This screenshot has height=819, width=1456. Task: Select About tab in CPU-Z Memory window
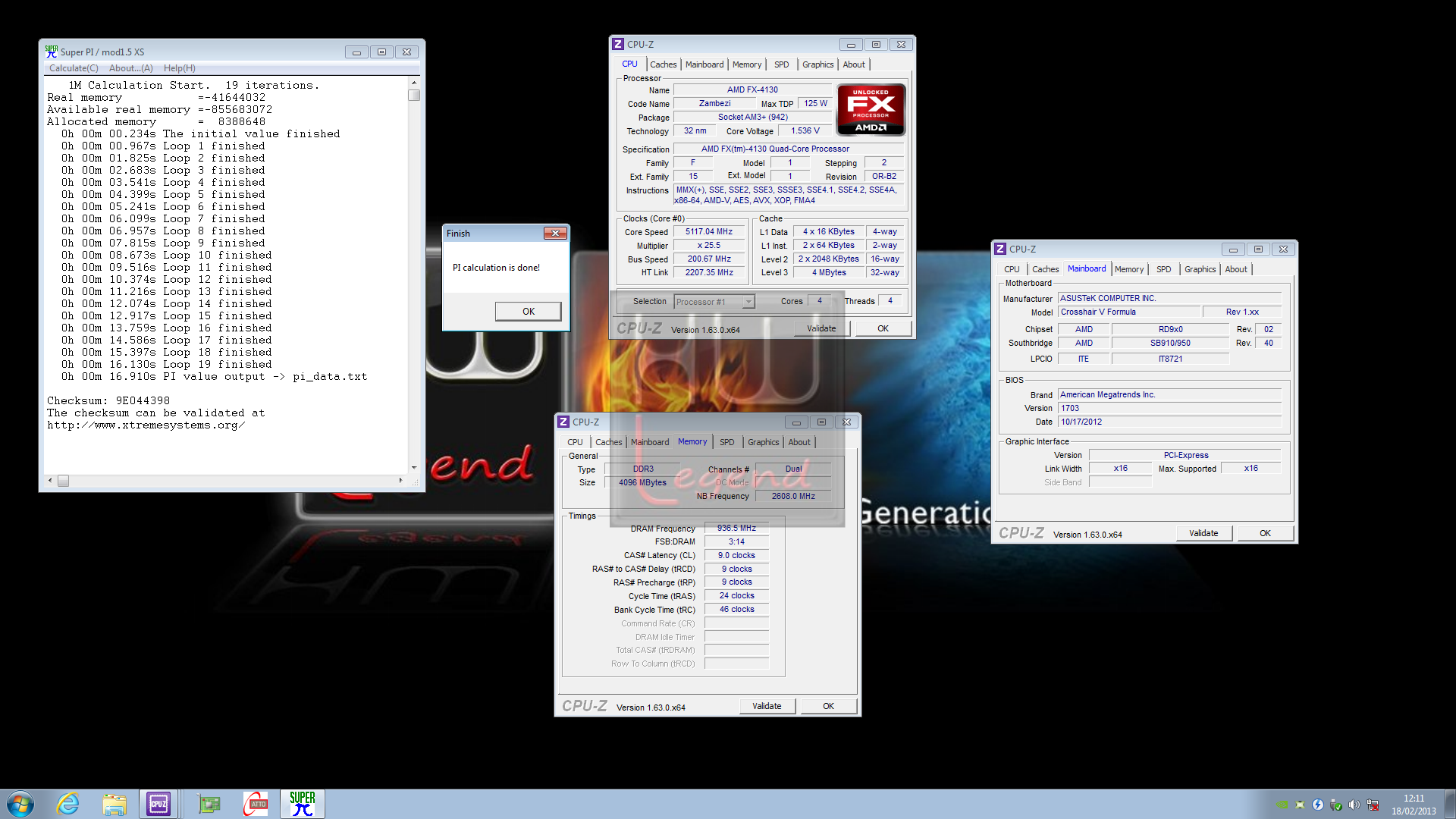(x=799, y=442)
